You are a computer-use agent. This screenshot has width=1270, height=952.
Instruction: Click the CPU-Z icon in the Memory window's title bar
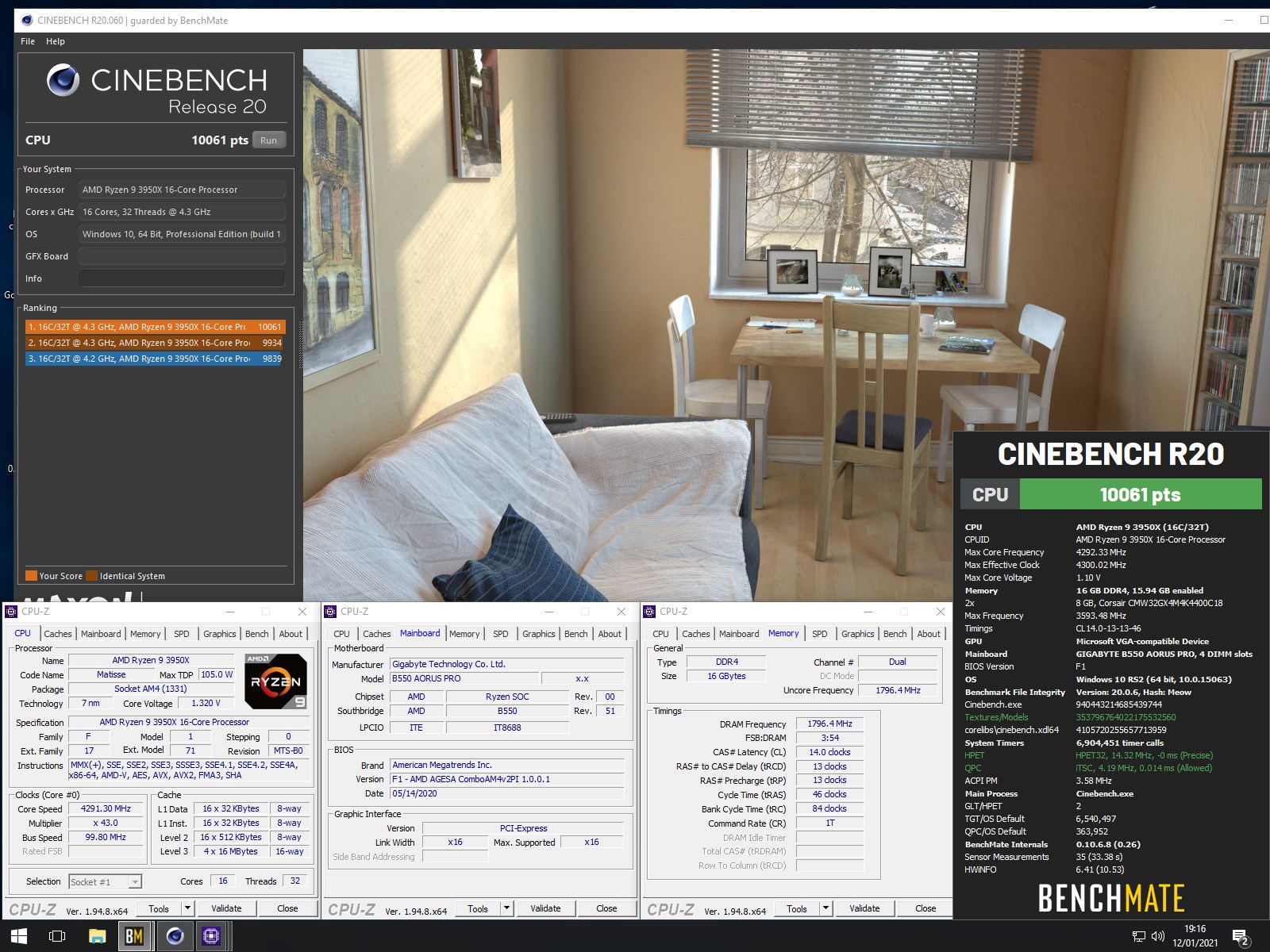pyautogui.click(x=649, y=612)
